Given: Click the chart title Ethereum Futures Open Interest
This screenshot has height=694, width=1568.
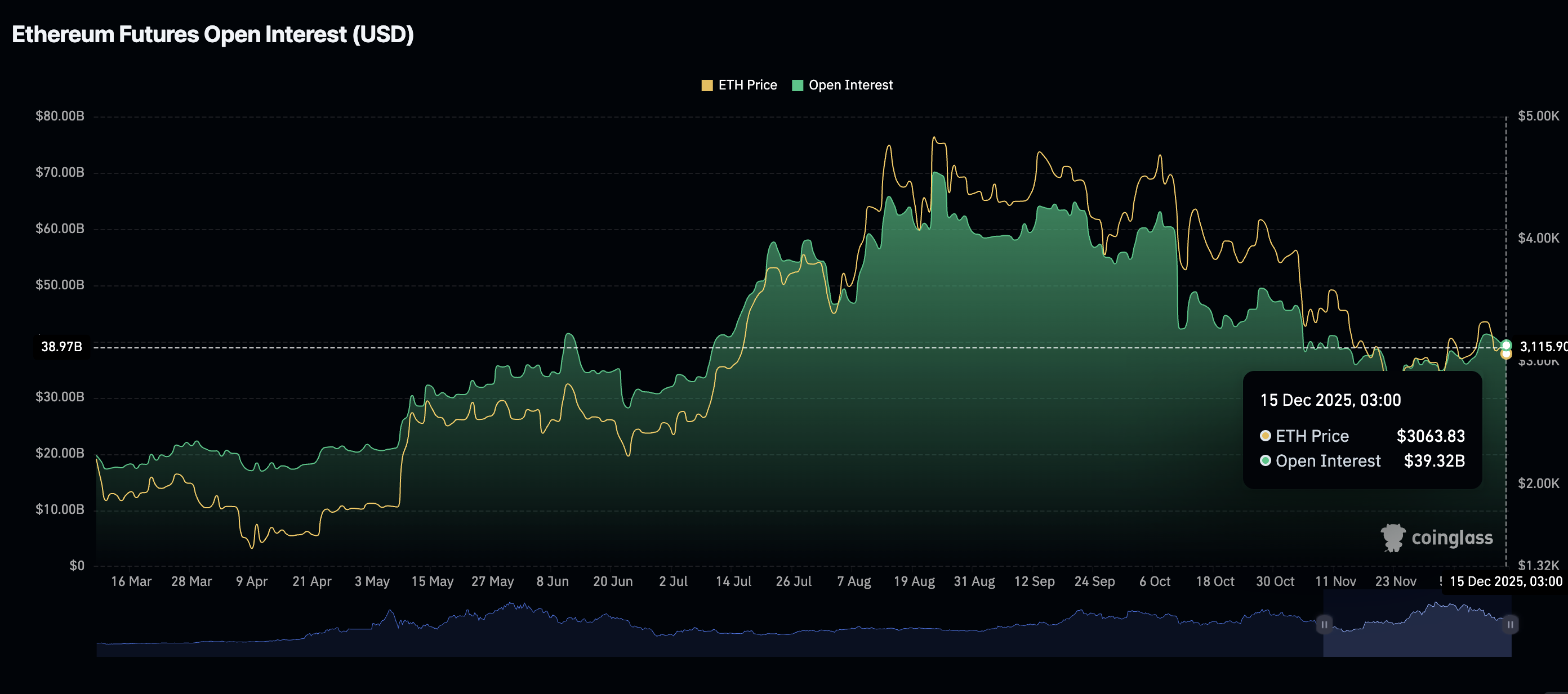Looking at the screenshot, I should 213,35.
